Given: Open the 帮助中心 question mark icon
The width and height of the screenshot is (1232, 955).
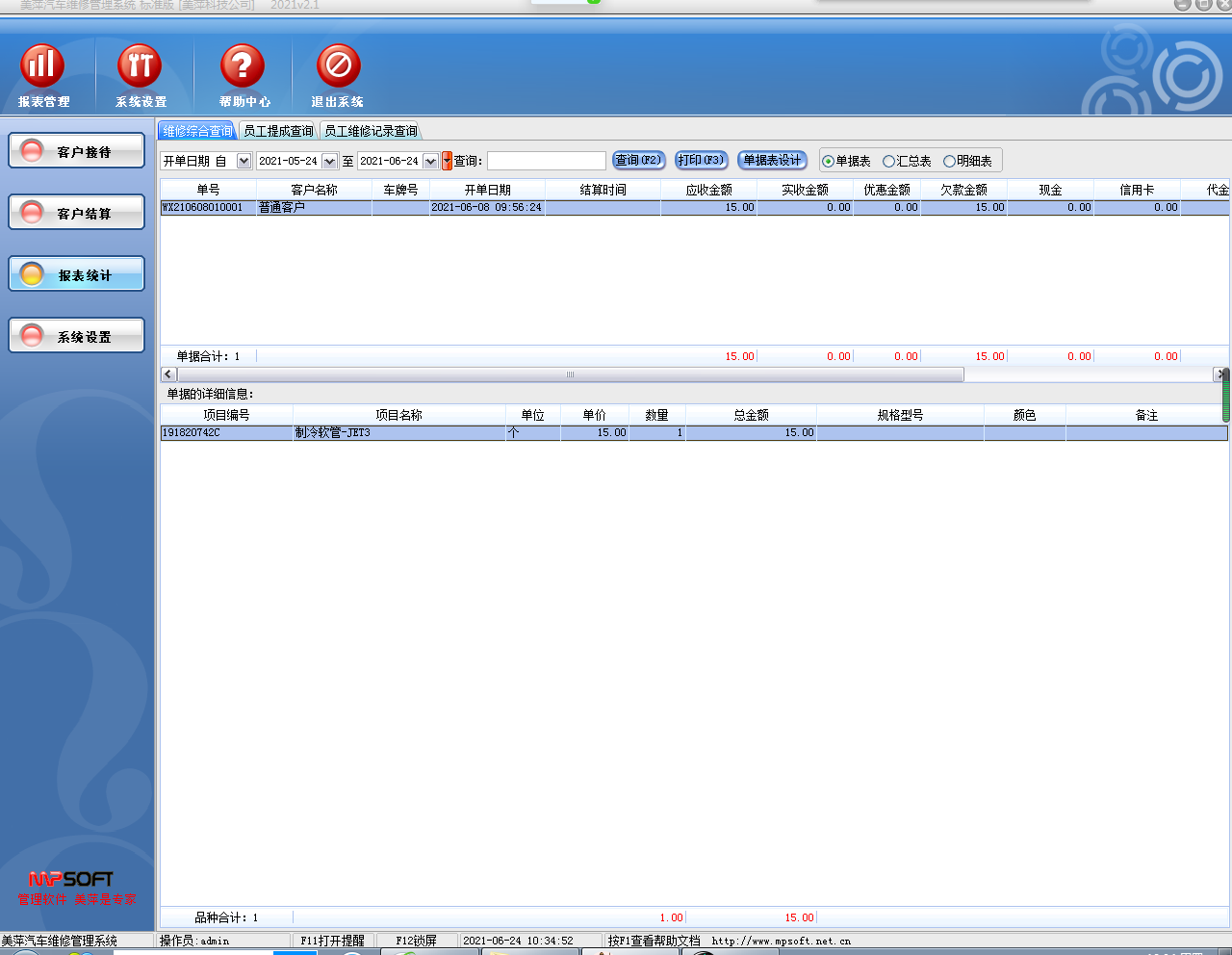Looking at the screenshot, I should pos(244,76).
